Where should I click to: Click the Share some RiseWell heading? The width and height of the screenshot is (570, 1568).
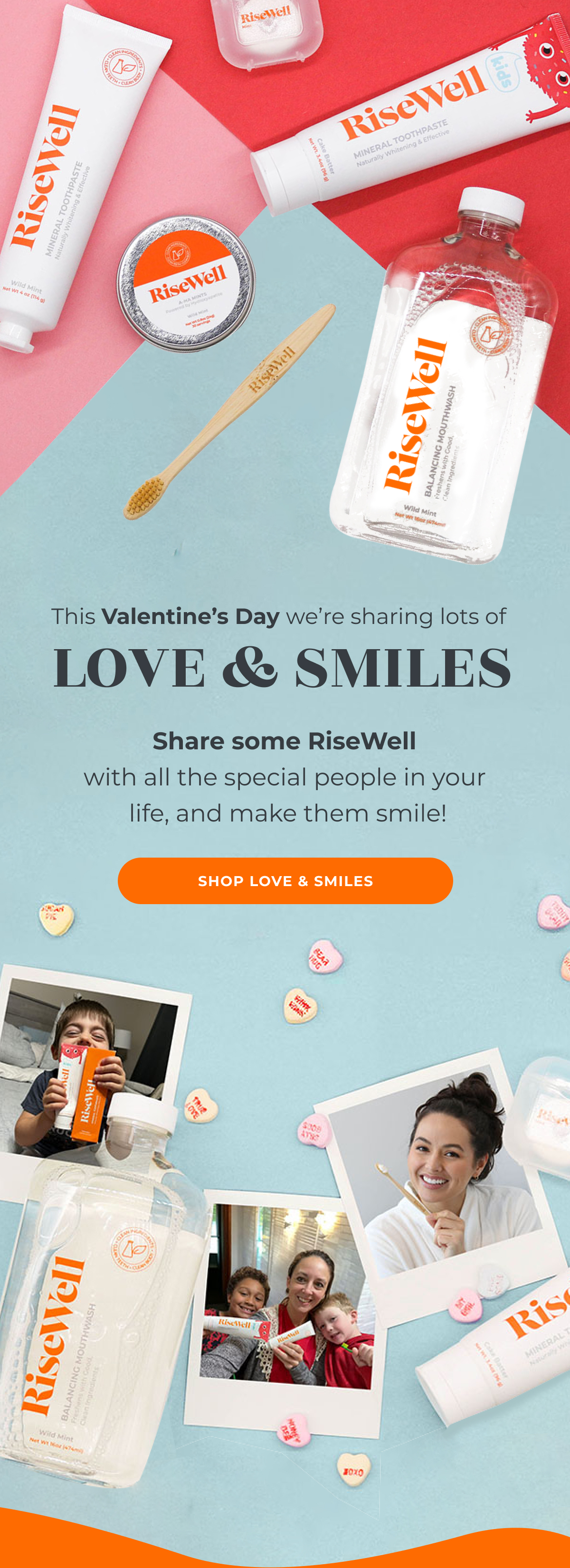coord(285,741)
